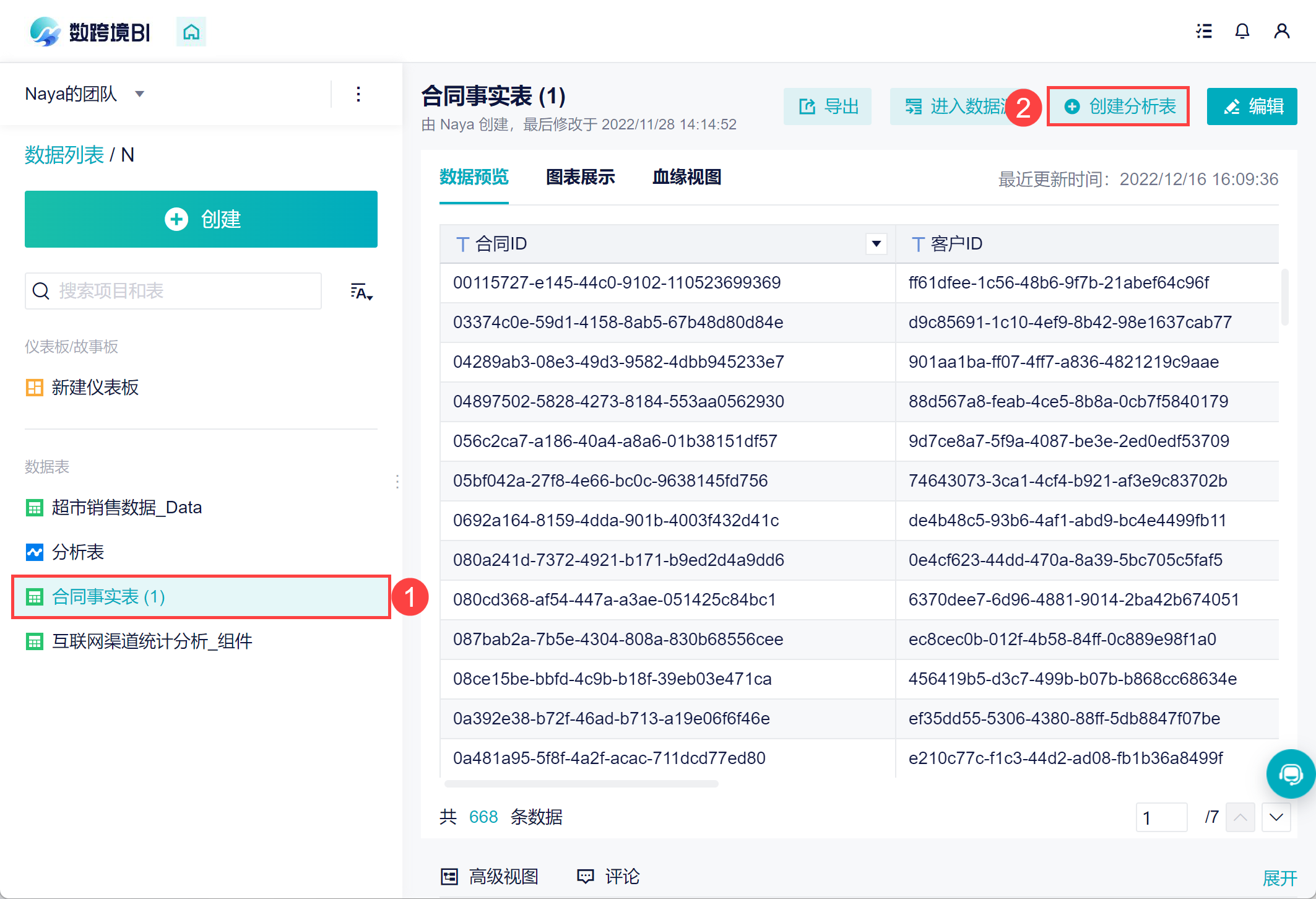
Task: Click the sort order icon
Action: pos(361,292)
